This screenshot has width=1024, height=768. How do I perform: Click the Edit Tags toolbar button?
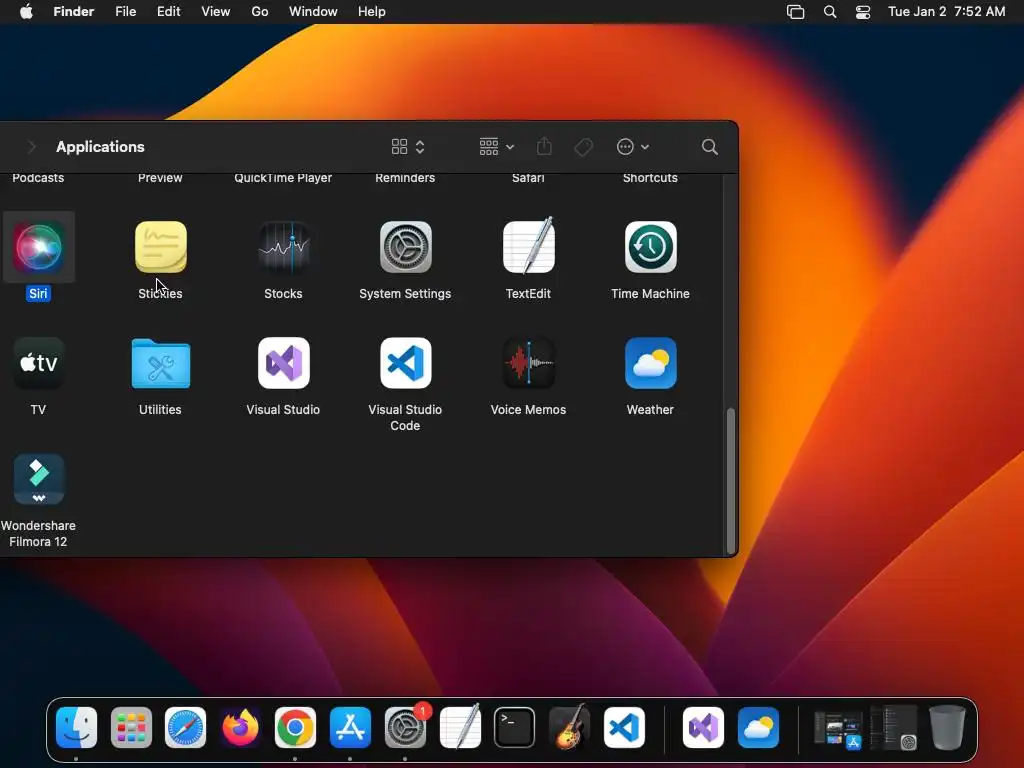pos(583,147)
